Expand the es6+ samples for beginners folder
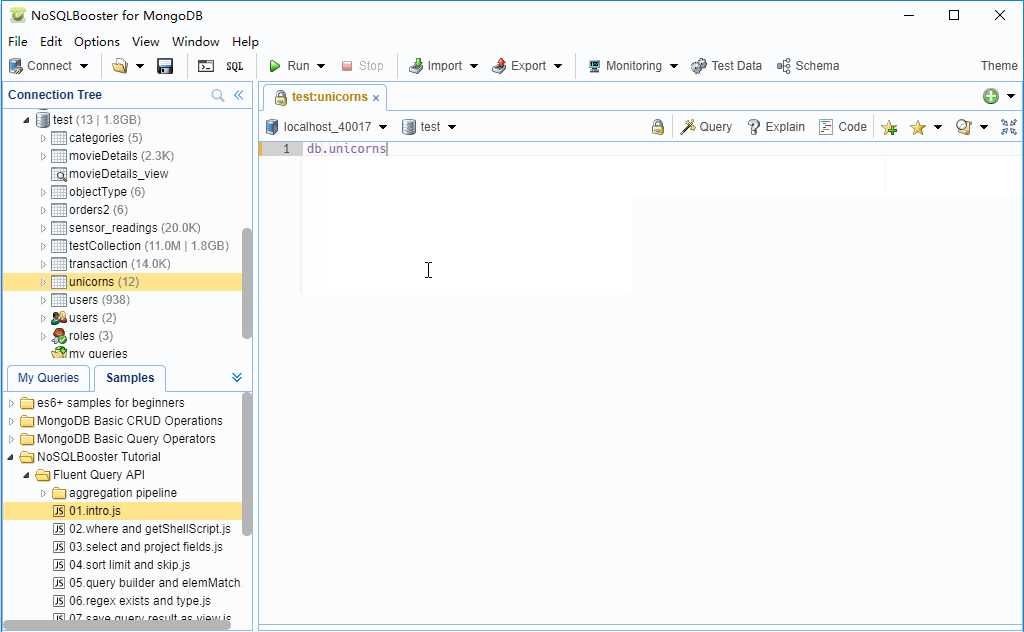Viewport: 1024px width, 632px height. [11, 403]
